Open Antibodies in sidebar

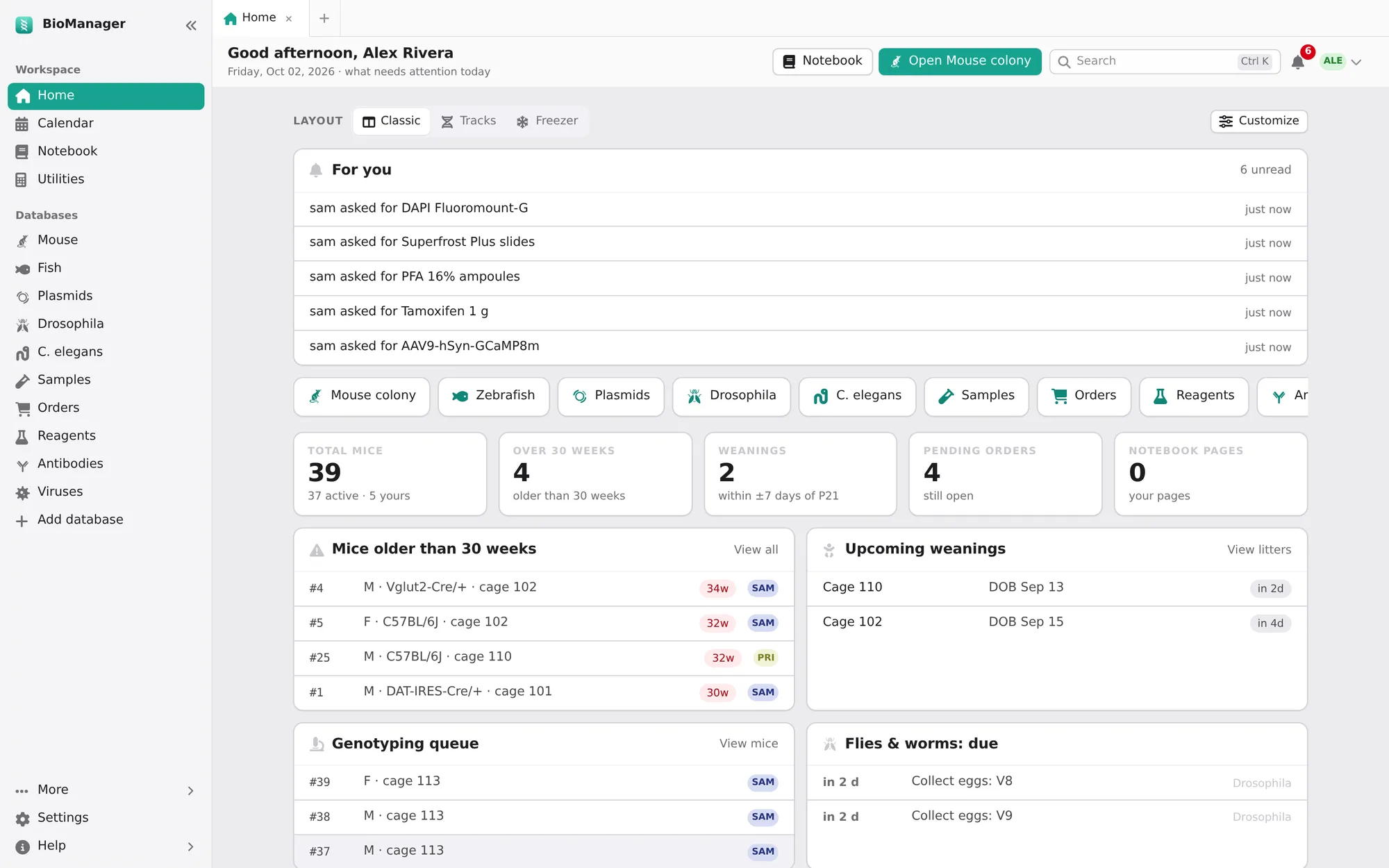click(x=106, y=463)
